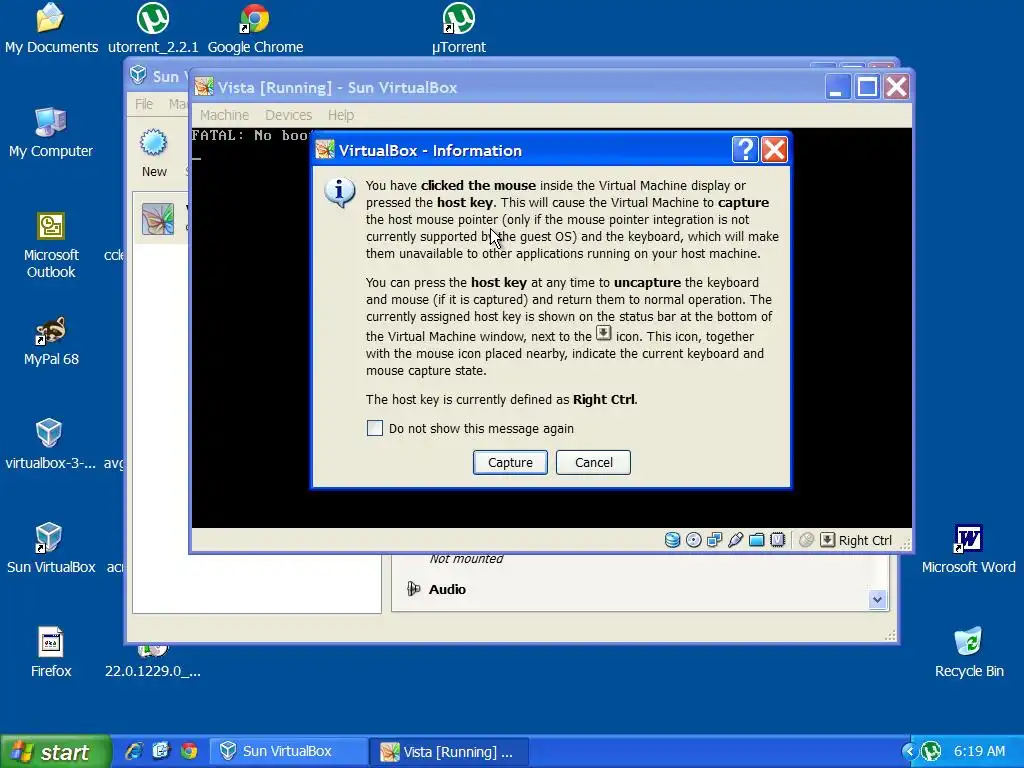Click the 'Right Ctrl' host key label

(865, 540)
